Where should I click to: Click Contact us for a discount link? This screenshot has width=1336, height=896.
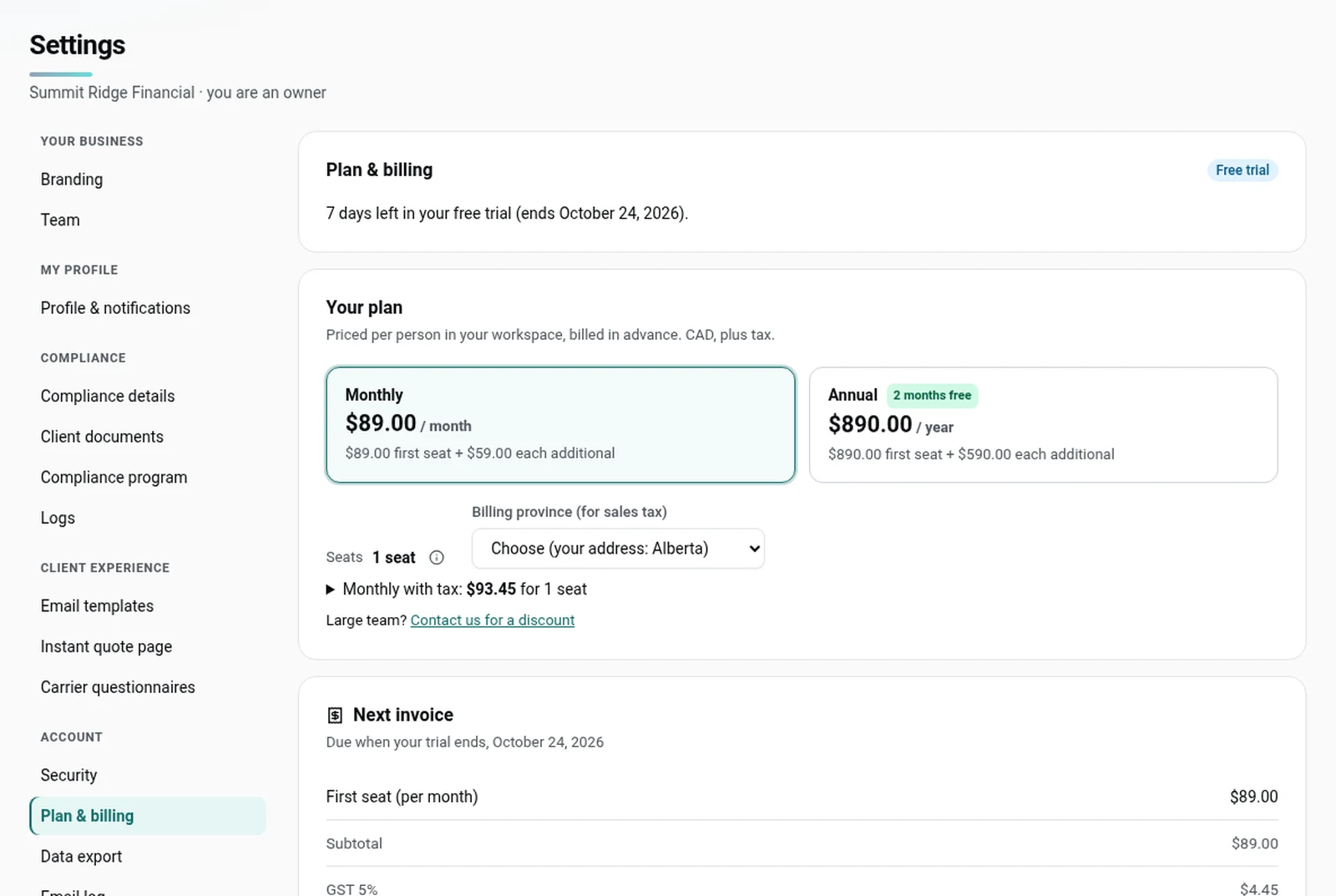tap(492, 620)
